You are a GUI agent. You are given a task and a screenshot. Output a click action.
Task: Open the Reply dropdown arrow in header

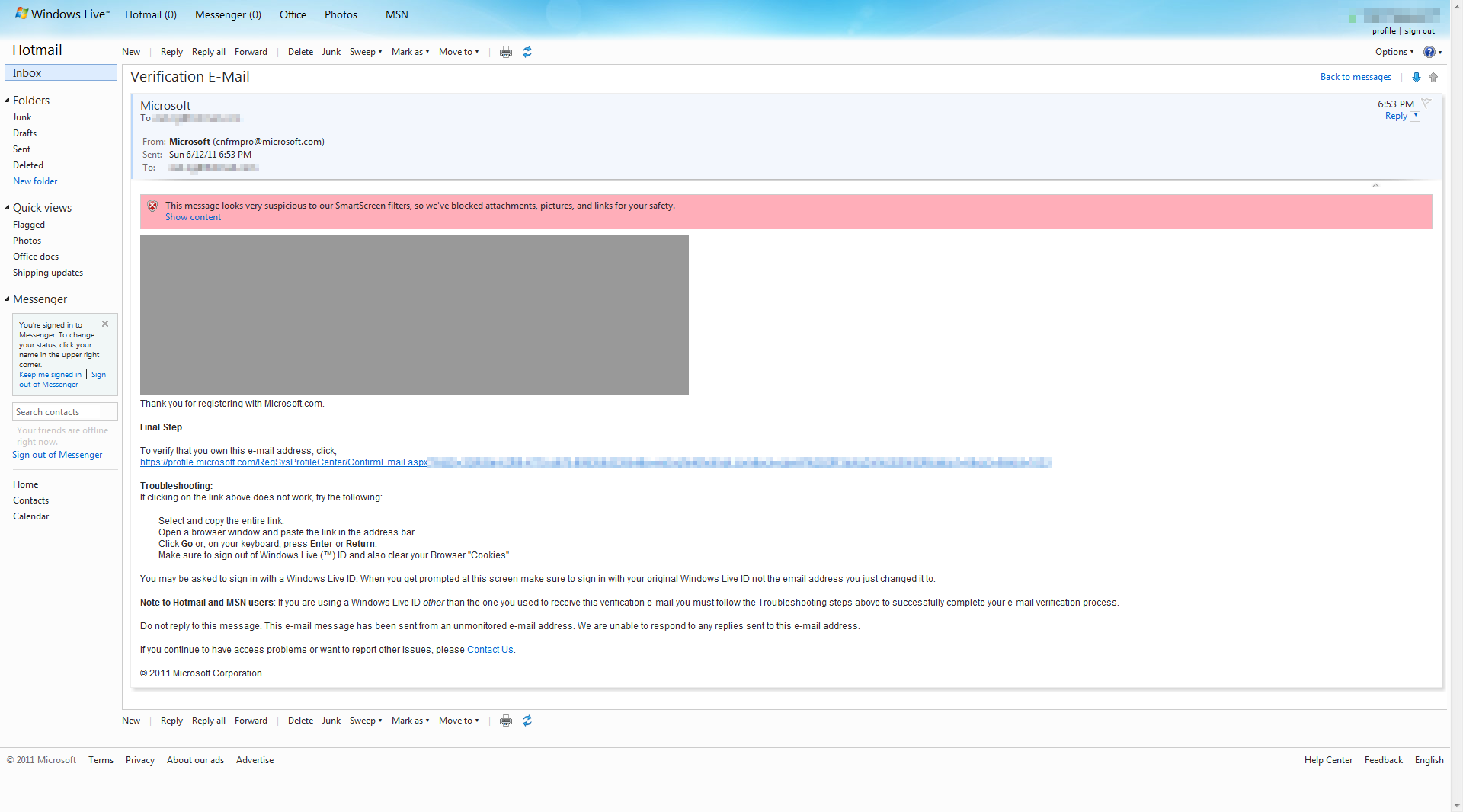pyautogui.click(x=1415, y=117)
